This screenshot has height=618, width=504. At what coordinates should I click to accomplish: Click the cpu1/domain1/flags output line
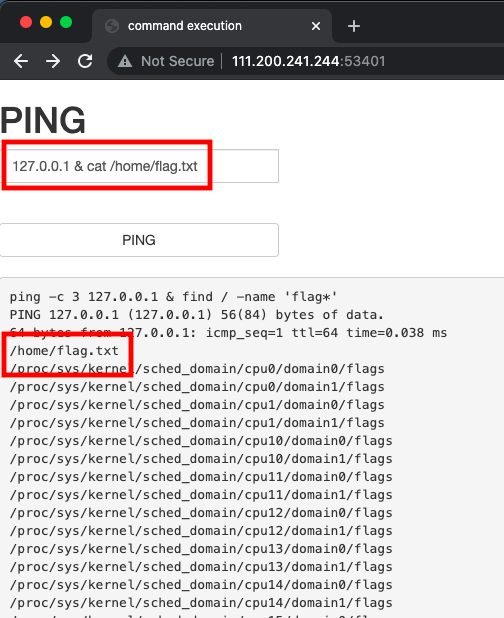[x=197, y=423]
